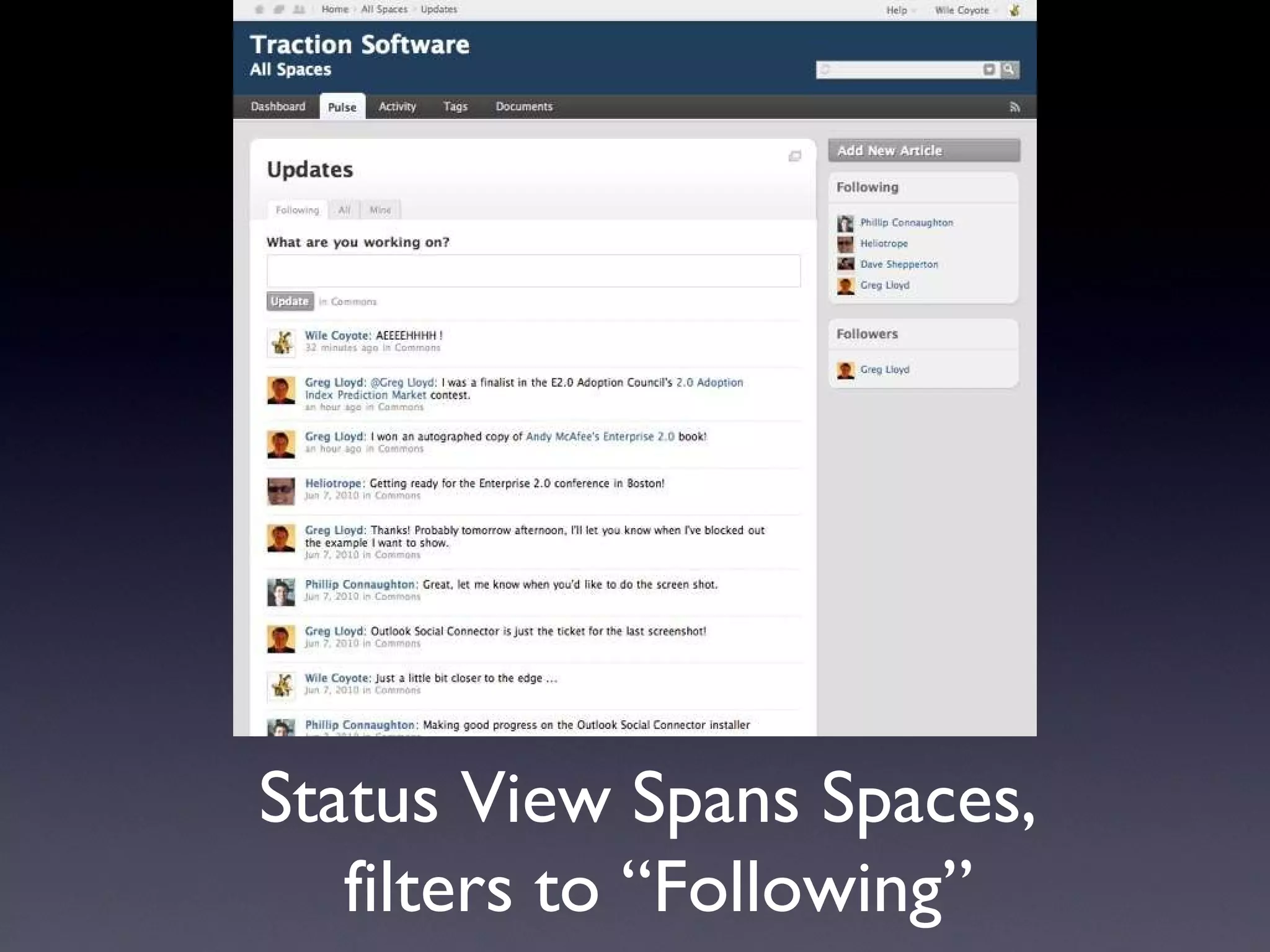Go to the Tags tab
The width and height of the screenshot is (1270, 952).
455,107
